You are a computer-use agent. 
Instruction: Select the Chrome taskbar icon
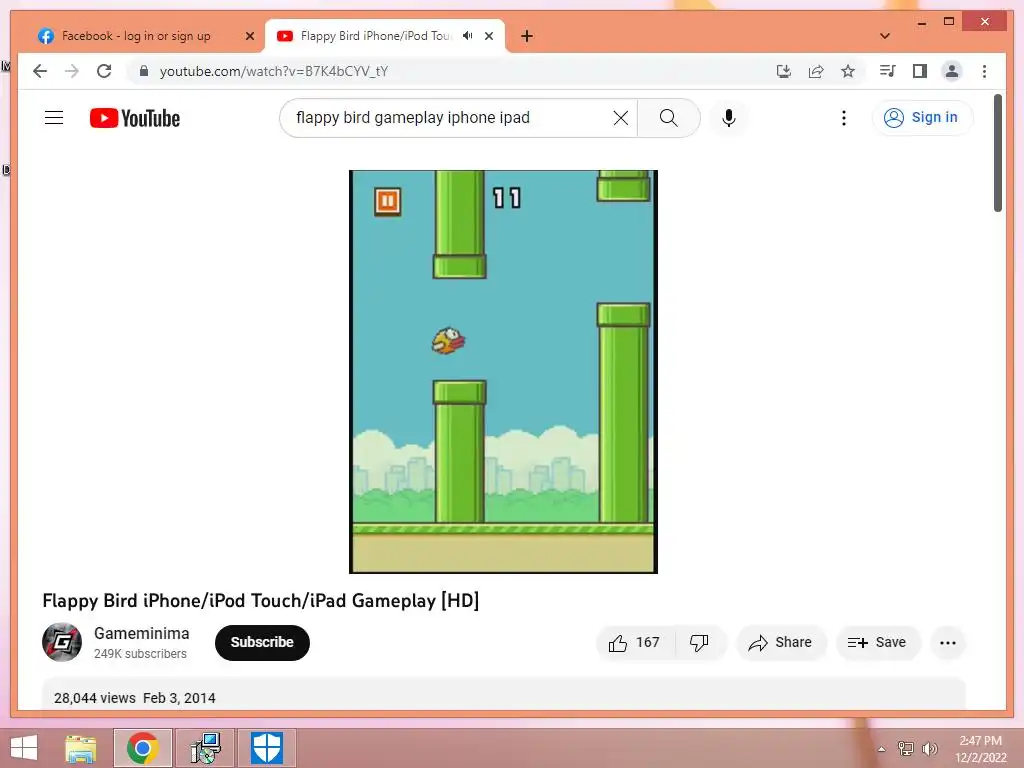(142, 748)
